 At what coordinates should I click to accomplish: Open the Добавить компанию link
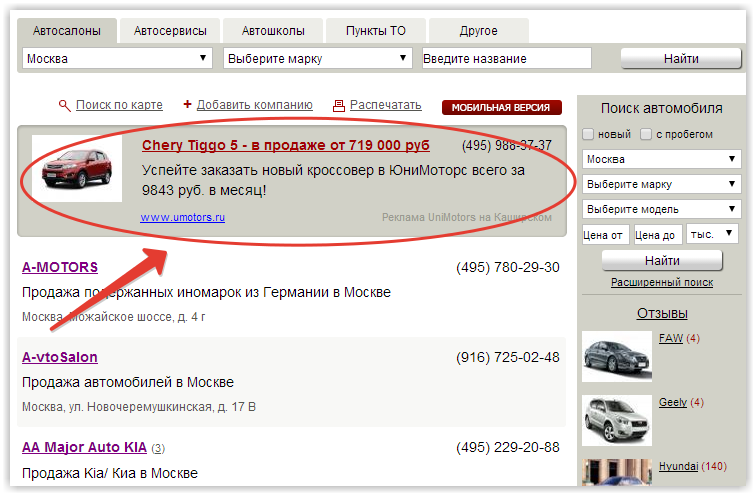pyautogui.click(x=255, y=105)
